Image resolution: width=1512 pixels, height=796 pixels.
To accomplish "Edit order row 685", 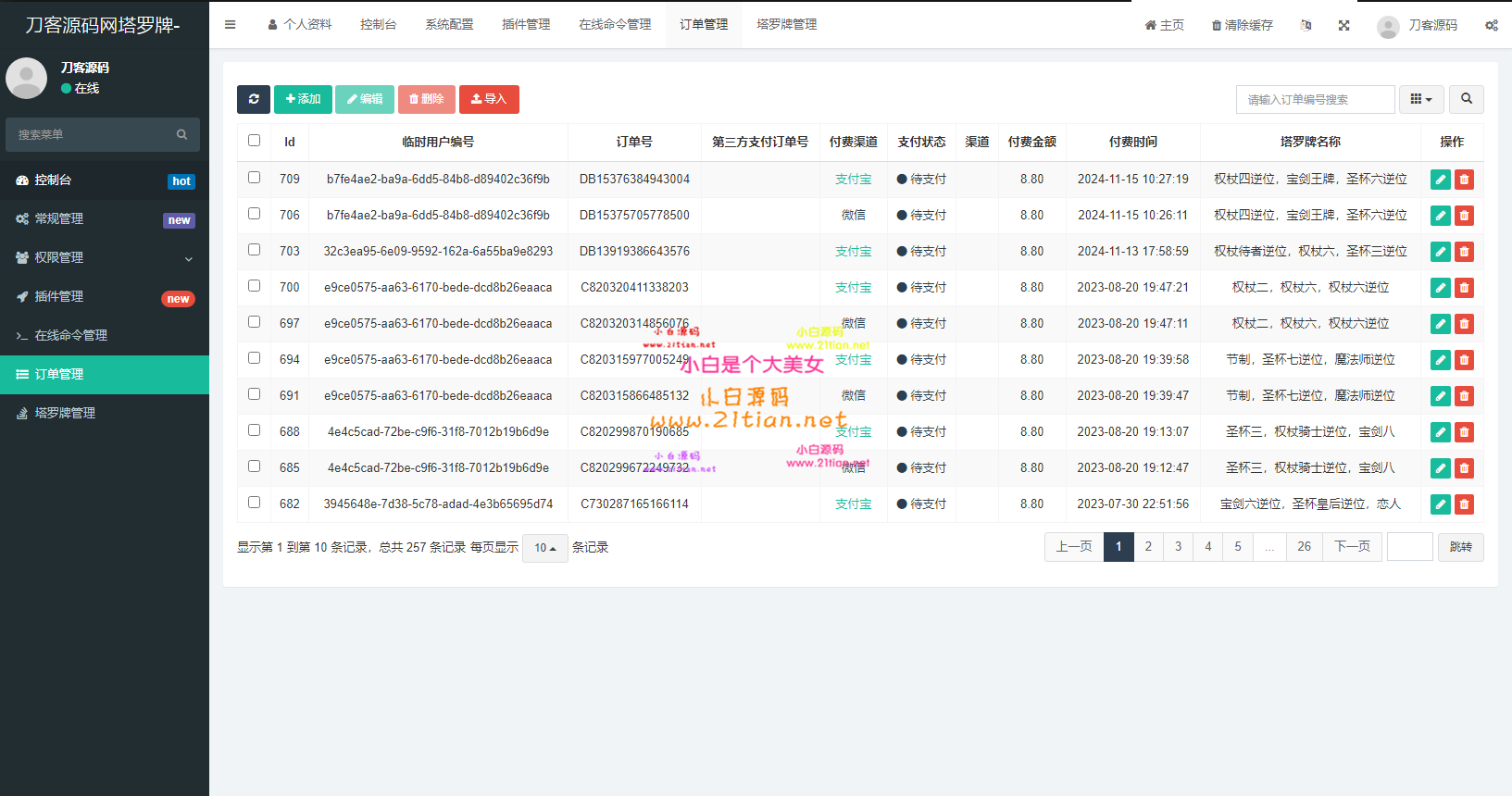I will [1441, 468].
